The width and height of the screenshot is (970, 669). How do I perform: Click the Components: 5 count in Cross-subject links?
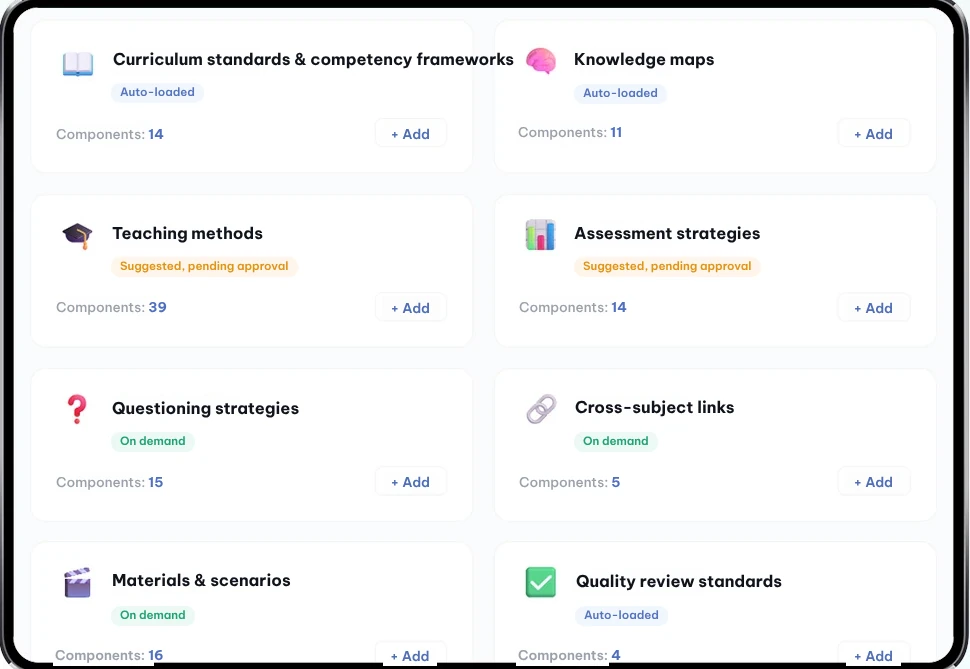click(569, 482)
